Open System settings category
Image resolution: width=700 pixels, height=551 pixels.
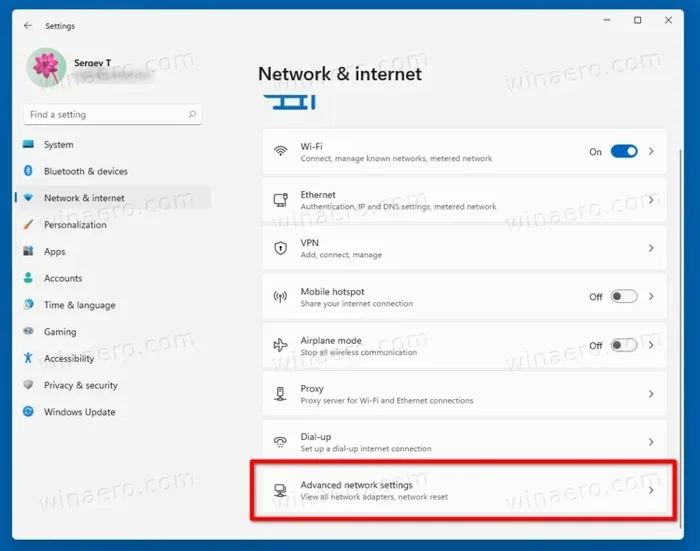(x=112, y=144)
